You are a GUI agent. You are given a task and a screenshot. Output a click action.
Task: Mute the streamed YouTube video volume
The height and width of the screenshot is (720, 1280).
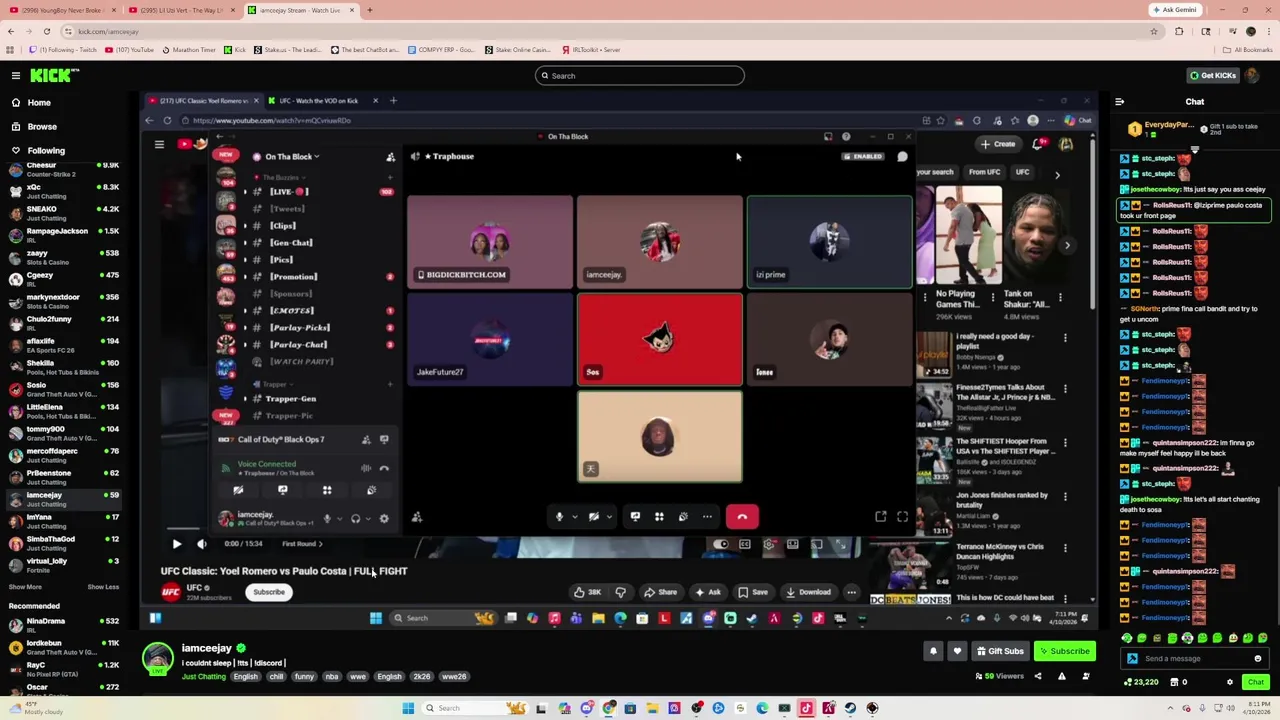click(201, 544)
